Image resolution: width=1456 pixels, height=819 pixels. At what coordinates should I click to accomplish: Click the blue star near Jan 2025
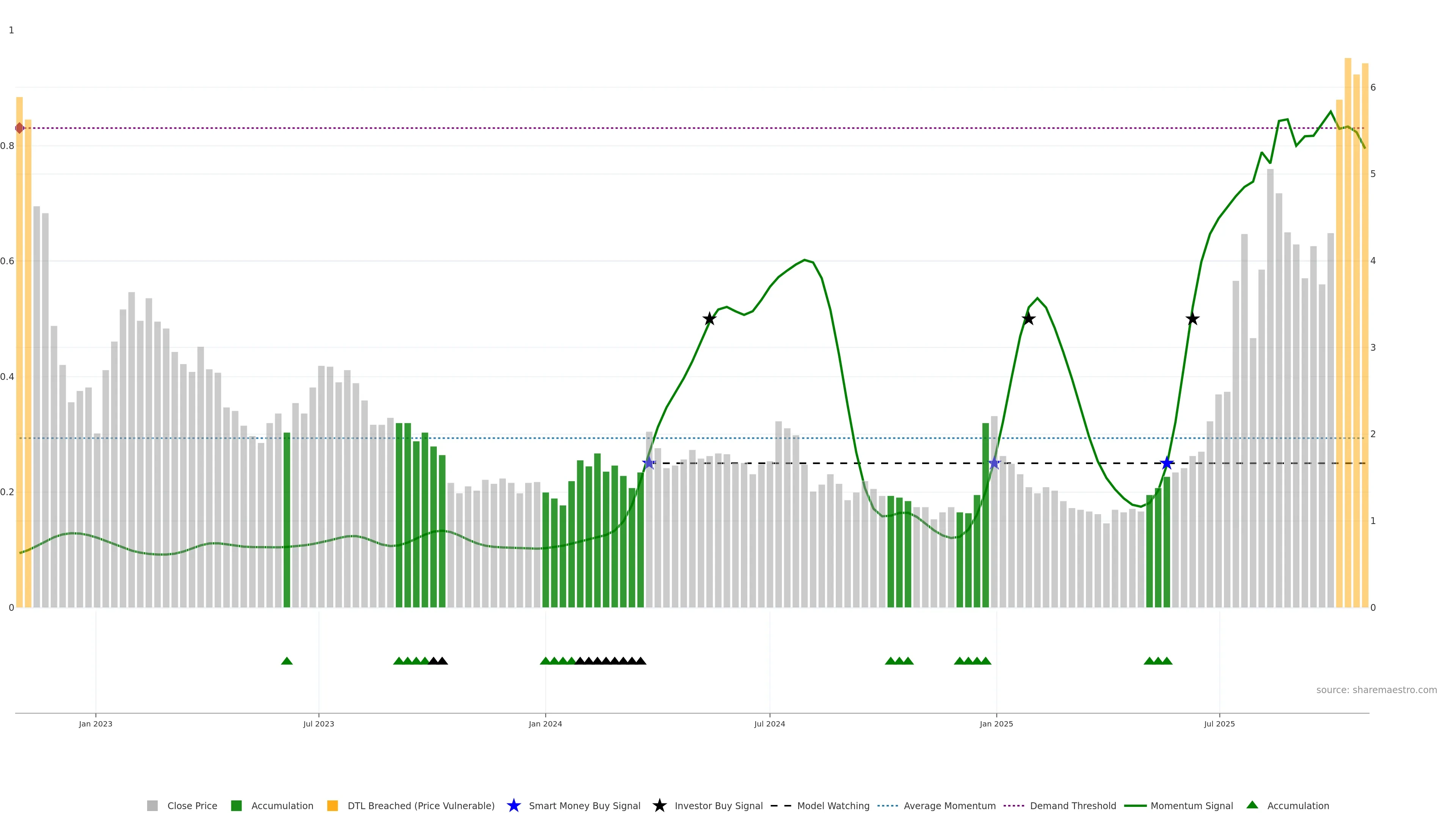click(994, 463)
